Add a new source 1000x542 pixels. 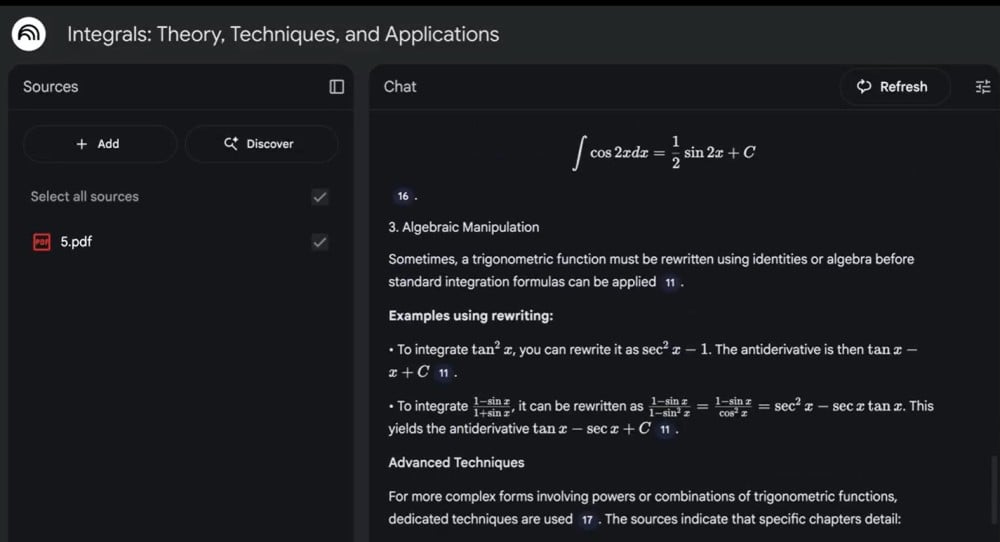pos(98,144)
